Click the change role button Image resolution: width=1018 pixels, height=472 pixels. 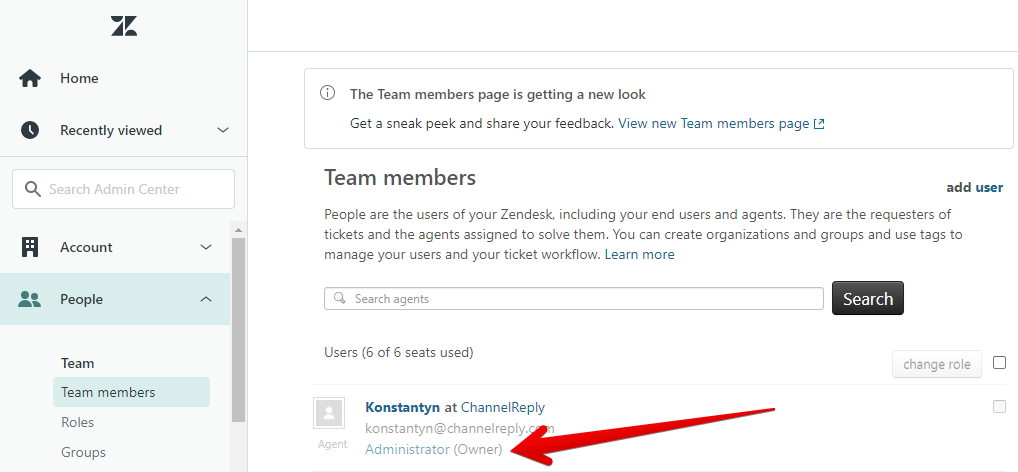coord(936,364)
